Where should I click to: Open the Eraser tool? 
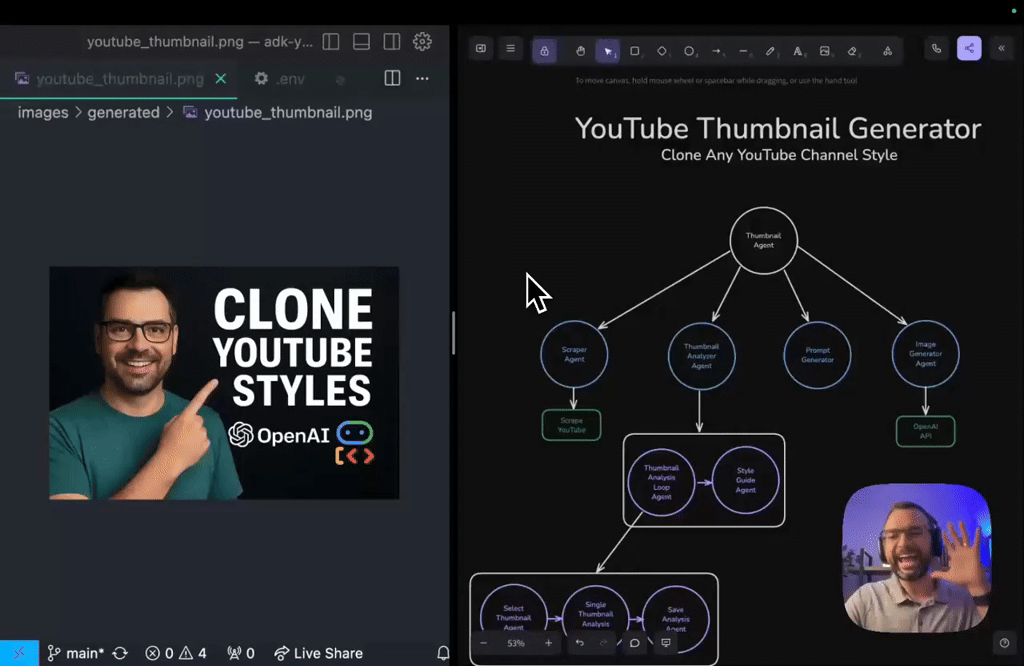[x=851, y=50]
